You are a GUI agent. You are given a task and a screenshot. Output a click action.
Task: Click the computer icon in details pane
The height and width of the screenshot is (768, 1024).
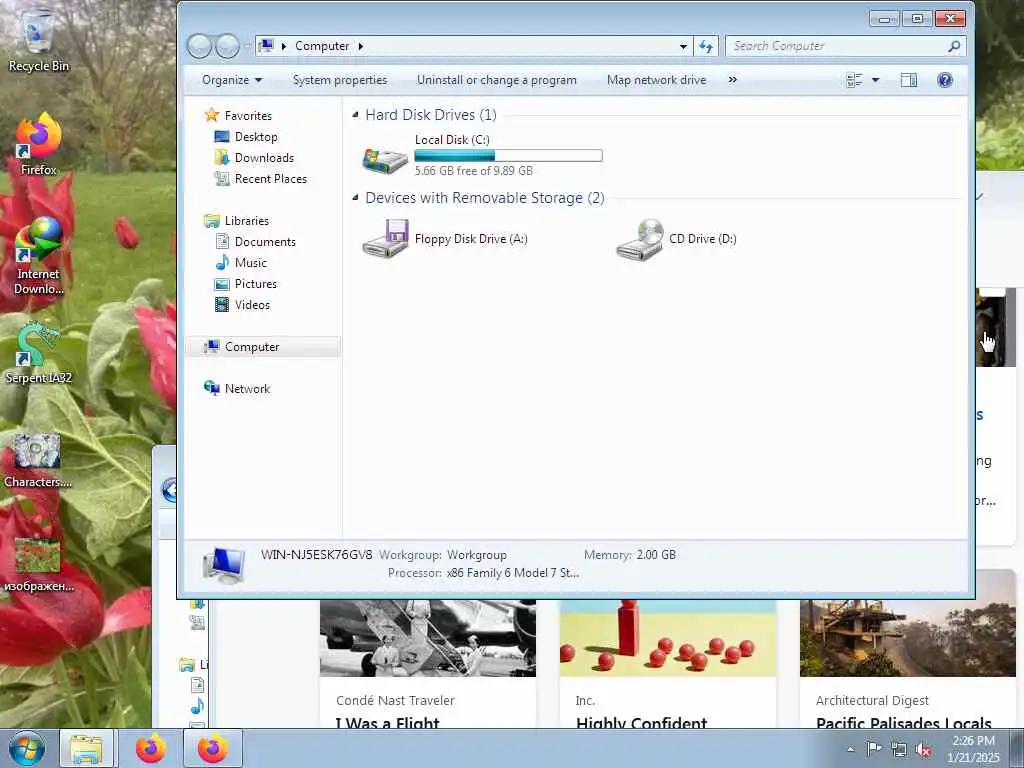(223, 564)
